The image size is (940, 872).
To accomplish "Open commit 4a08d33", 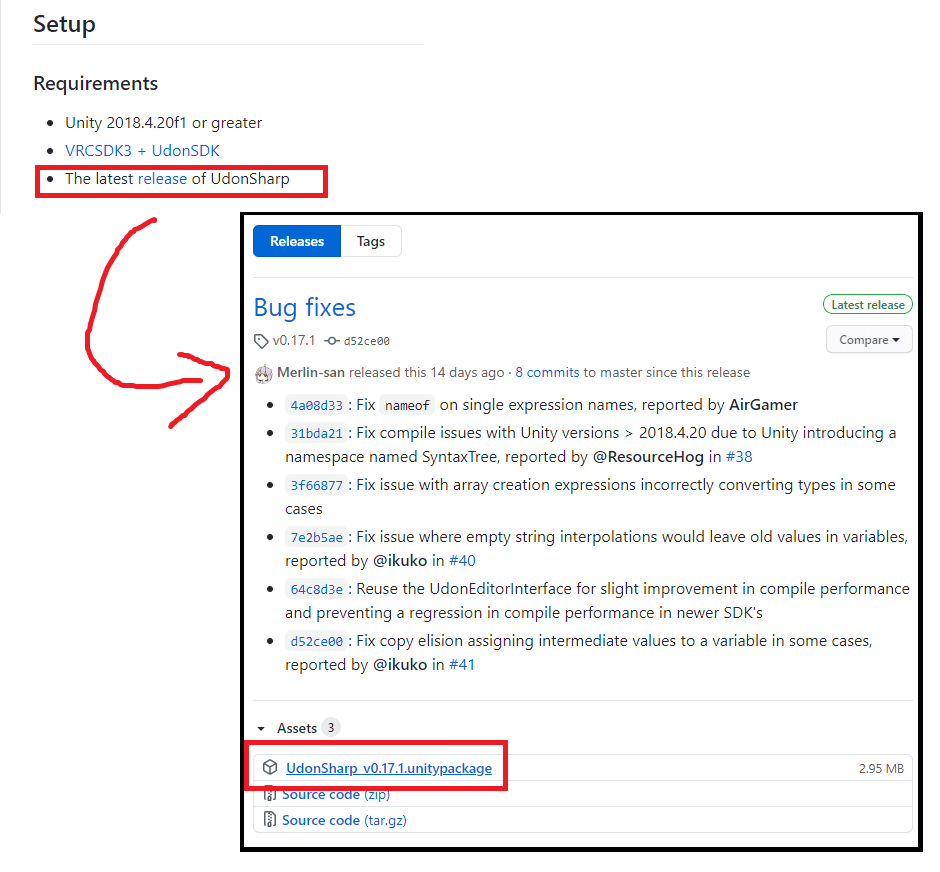I will (316, 406).
